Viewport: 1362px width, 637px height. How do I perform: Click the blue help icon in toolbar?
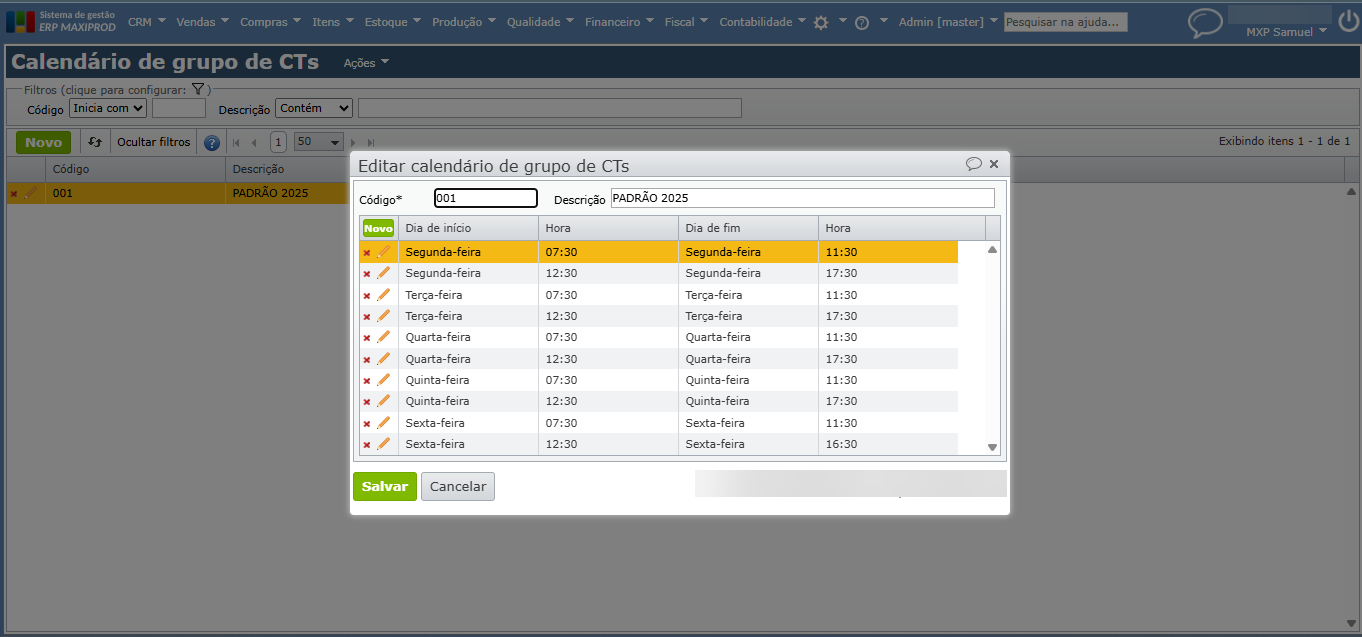[x=212, y=142]
